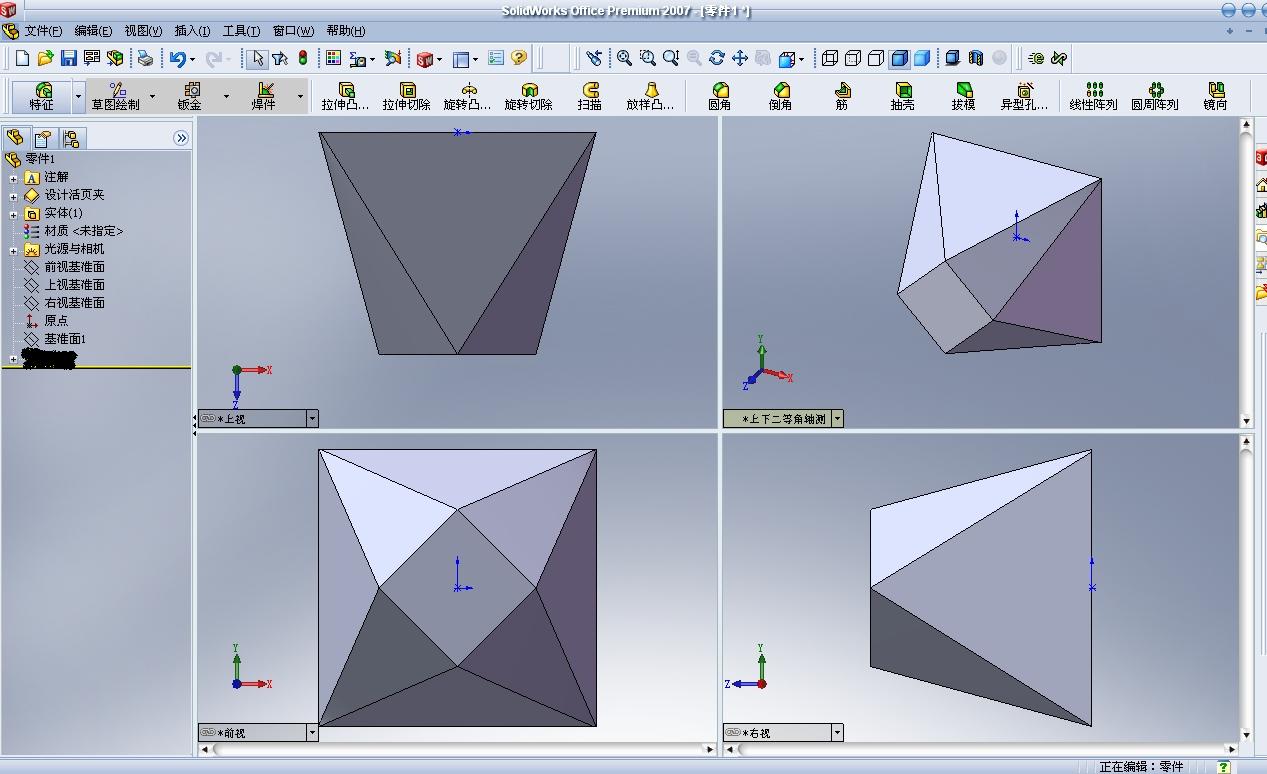Screen dimensions: 1267x774
Task: Open dropdown arrow next to 特征
Action: [78, 97]
